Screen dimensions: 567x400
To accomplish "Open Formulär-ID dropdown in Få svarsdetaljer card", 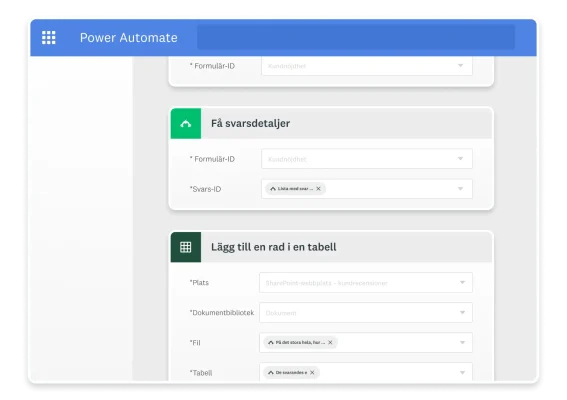I will point(367,159).
